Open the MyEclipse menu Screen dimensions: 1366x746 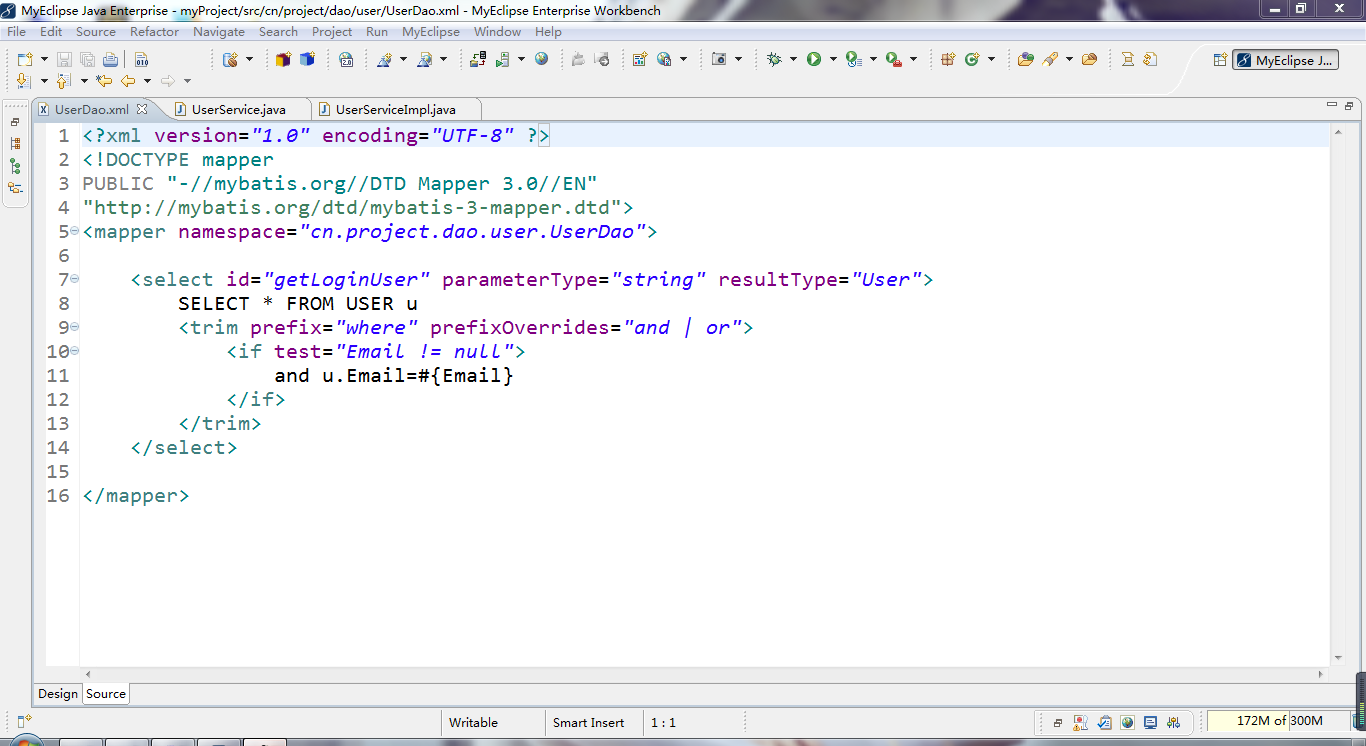click(x=431, y=31)
